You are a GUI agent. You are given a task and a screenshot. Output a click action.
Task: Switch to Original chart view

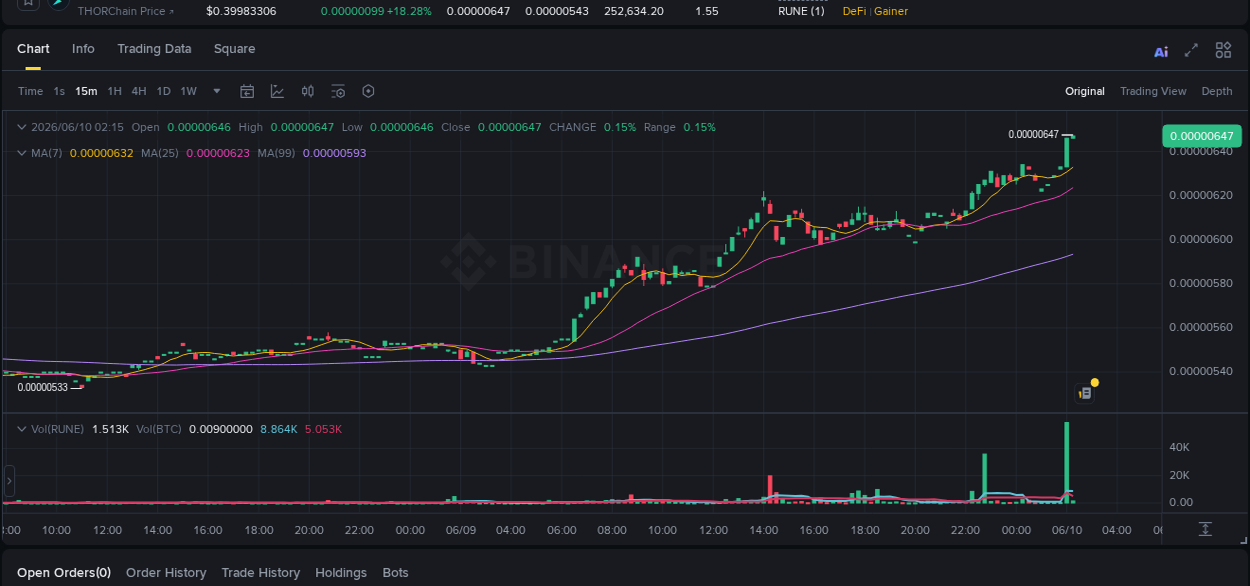[1085, 91]
